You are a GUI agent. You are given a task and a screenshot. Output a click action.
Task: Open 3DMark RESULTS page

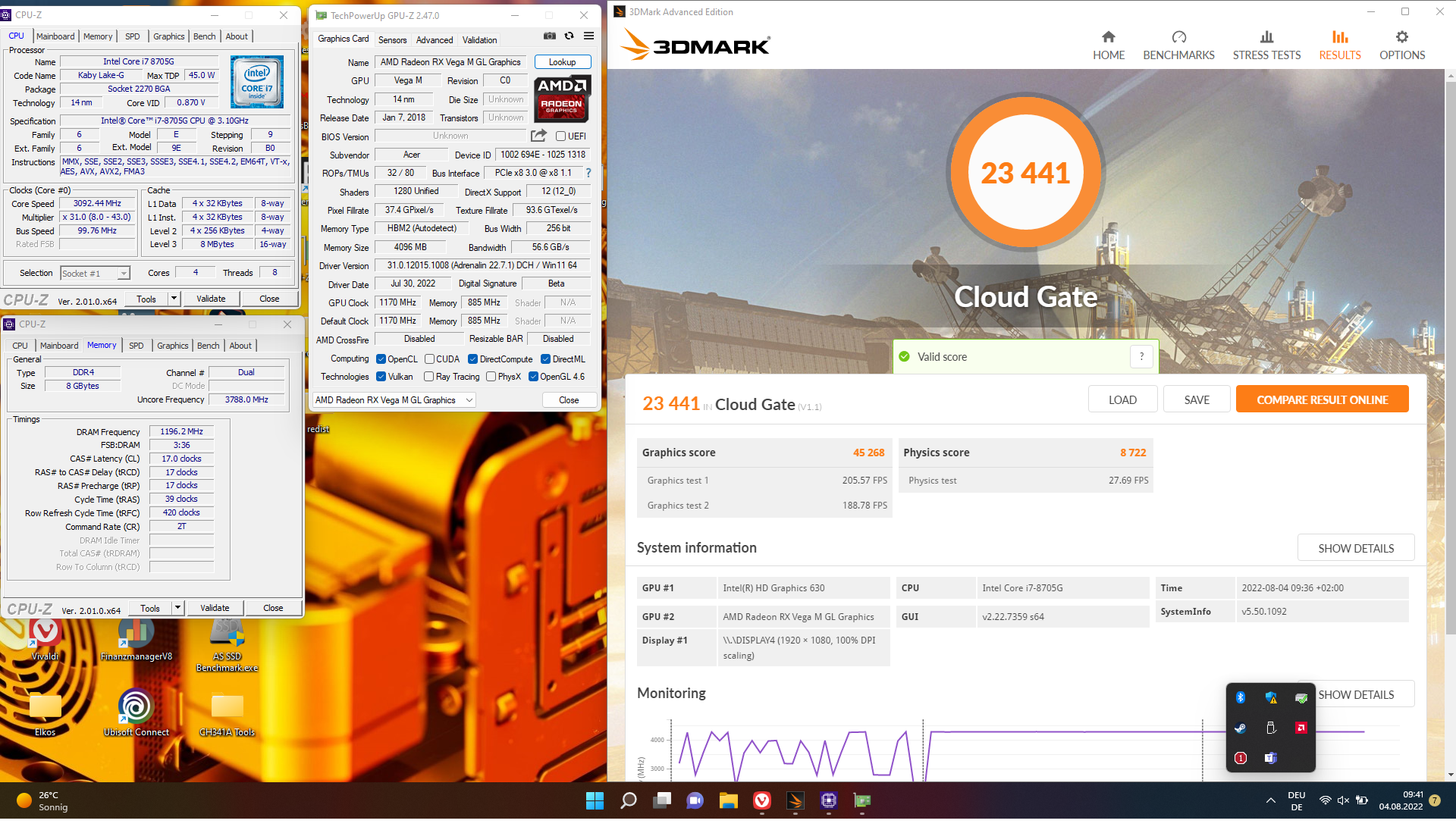click(x=1340, y=45)
